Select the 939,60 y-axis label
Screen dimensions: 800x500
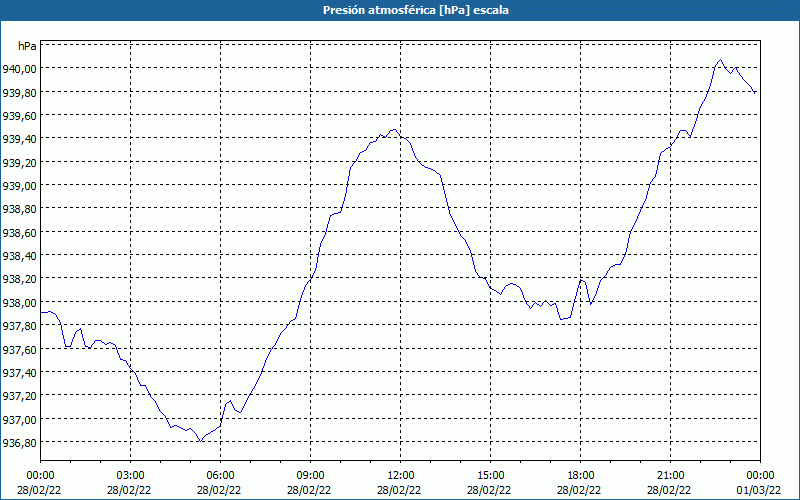point(19,116)
